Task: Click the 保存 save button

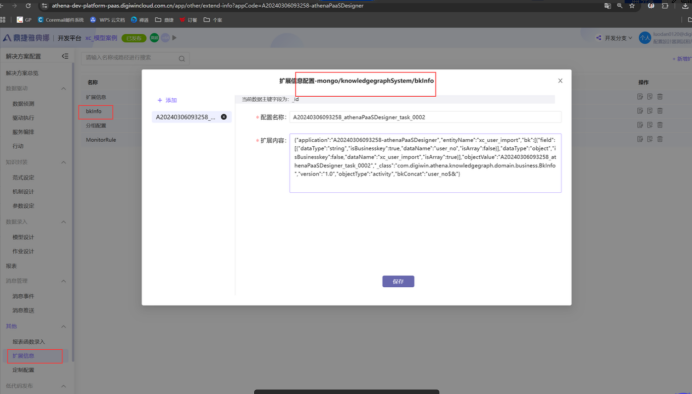Action: click(x=398, y=281)
